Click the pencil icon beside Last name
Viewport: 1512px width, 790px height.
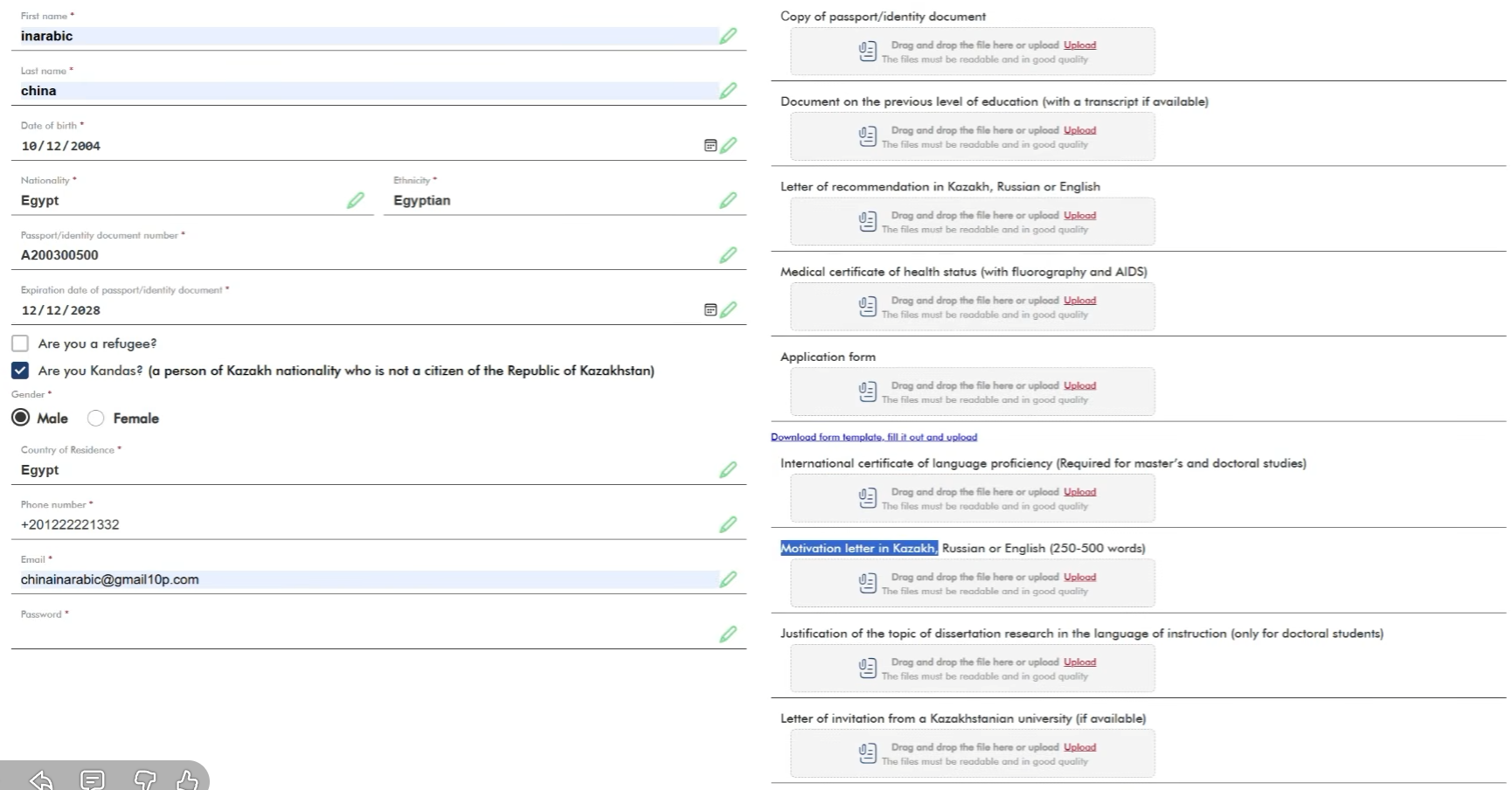tap(728, 91)
